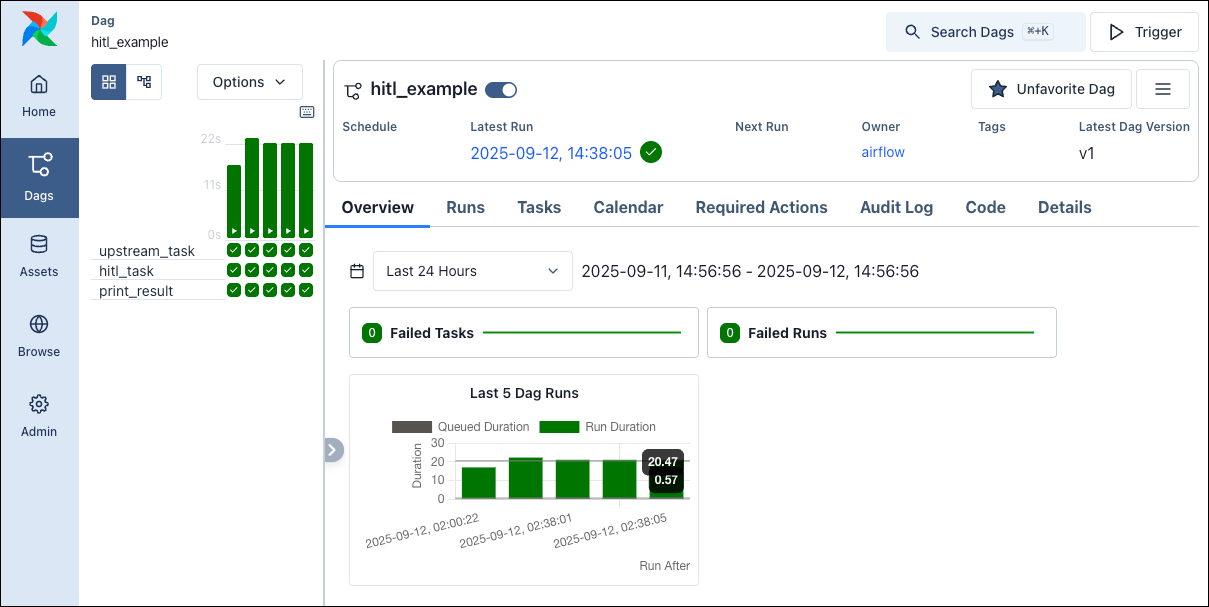The width and height of the screenshot is (1209, 607).
Task: Switch to the Graph view icon
Action: pyautogui.click(x=143, y=81)
